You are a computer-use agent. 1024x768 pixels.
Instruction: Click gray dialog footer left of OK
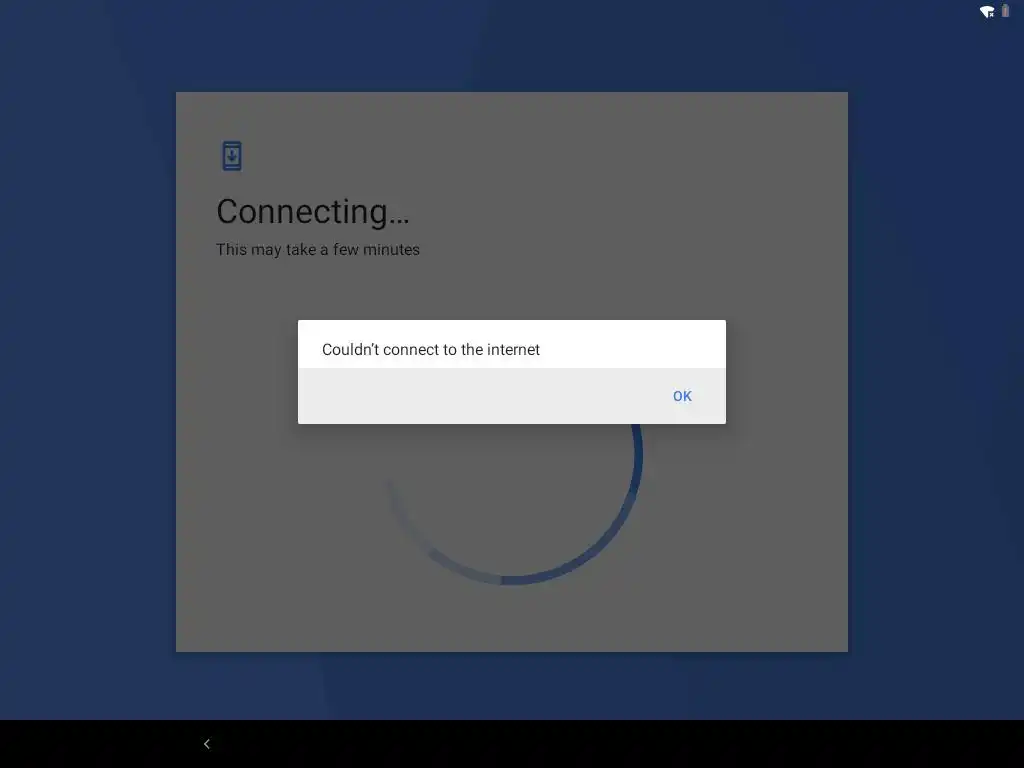(x=477, y=396)
